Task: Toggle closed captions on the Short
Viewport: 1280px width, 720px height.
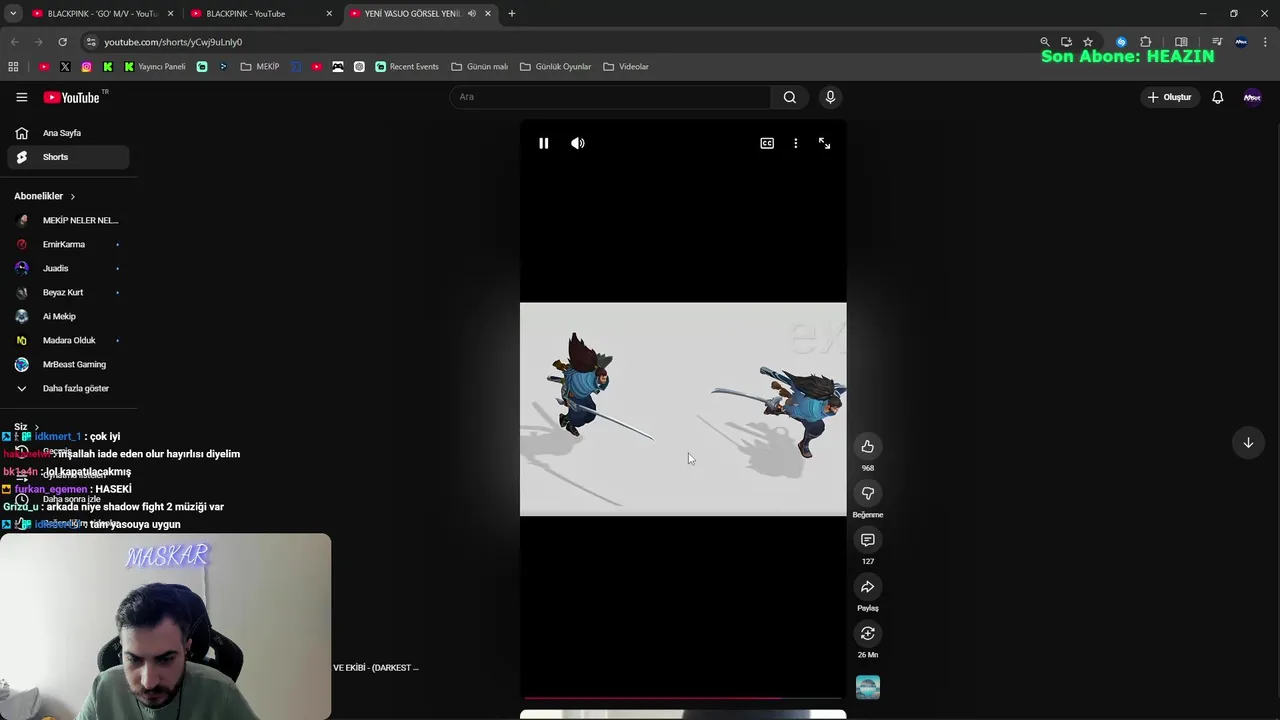Action: [x=767, y=143]
